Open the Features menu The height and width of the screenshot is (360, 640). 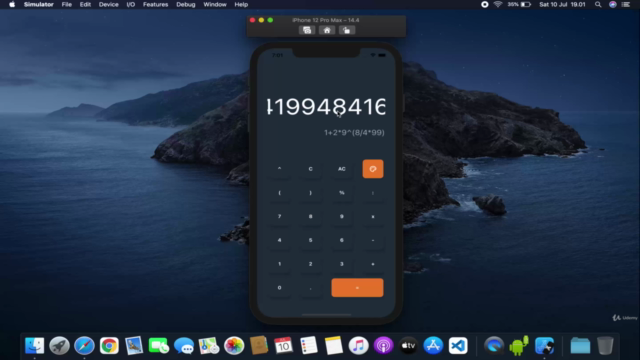156,4
